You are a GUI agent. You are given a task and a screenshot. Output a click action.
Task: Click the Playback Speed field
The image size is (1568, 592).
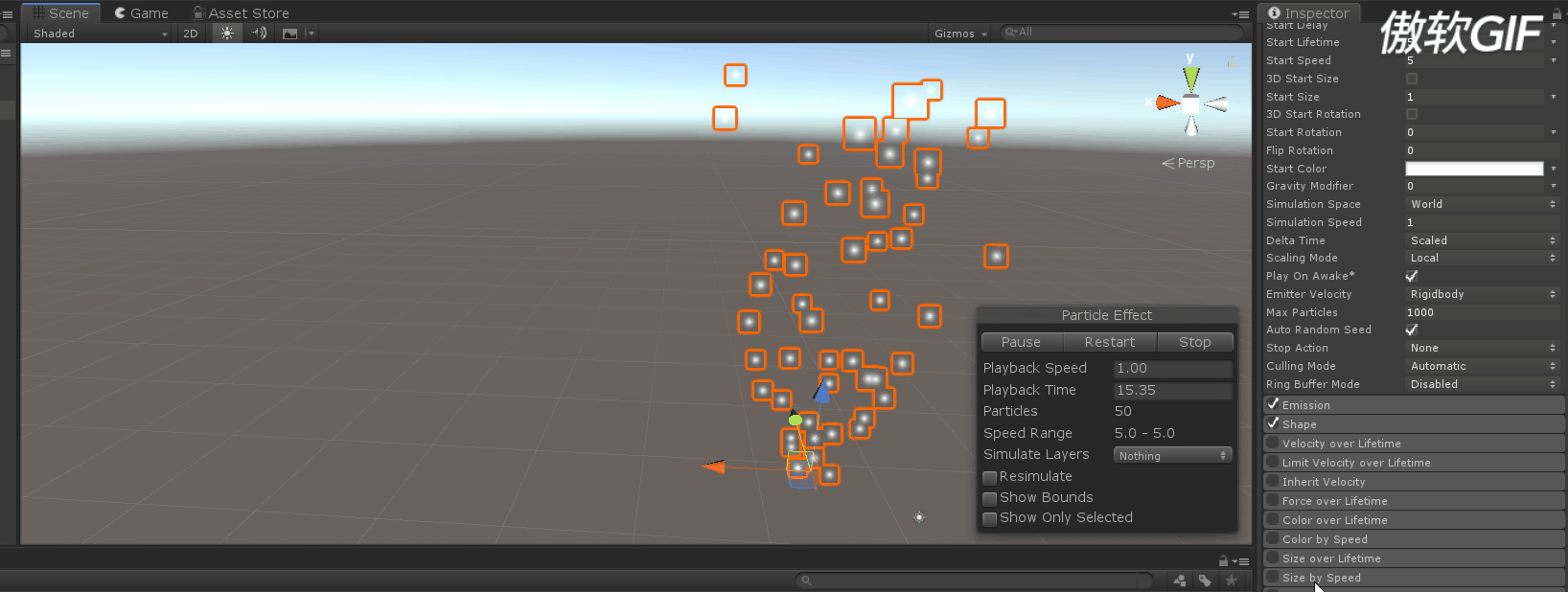tap(1172, 368)
